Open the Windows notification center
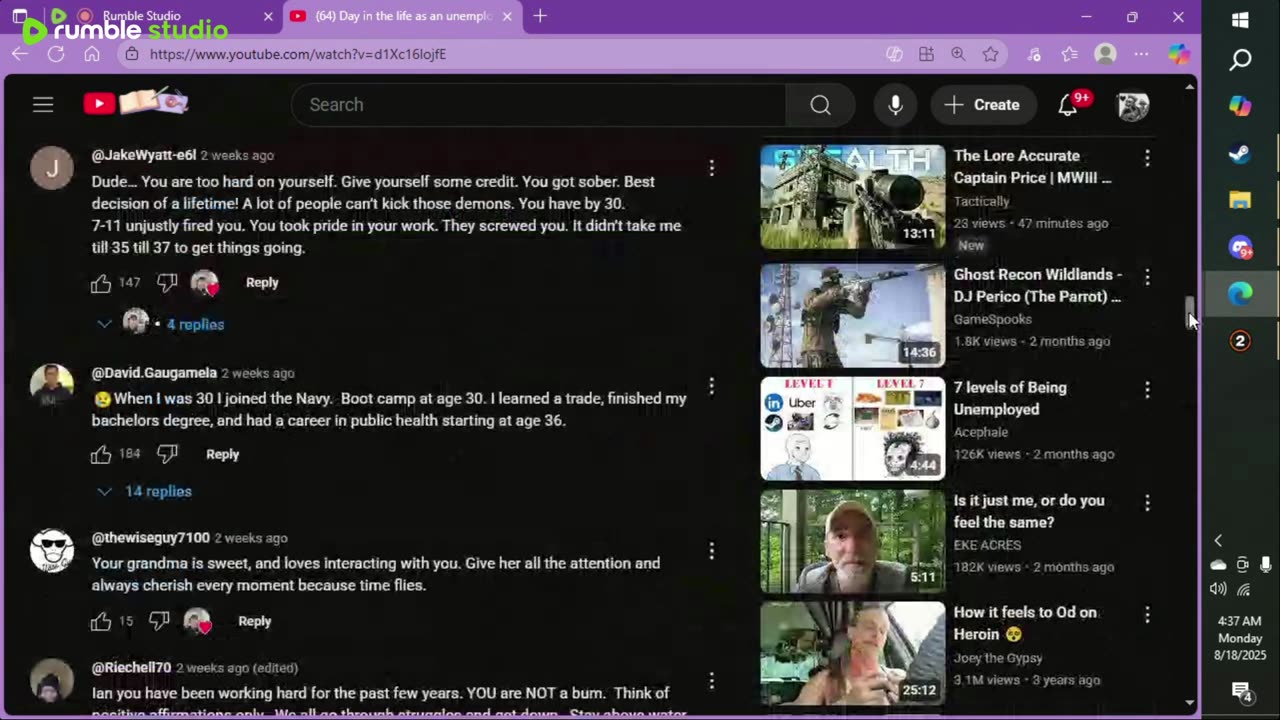 click(1241, 691)
